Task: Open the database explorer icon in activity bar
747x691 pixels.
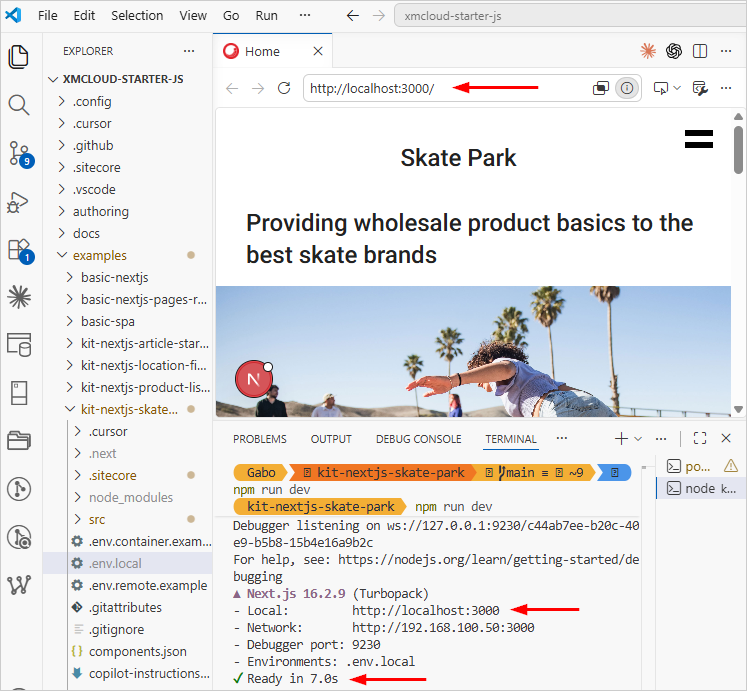Action: pyautogui.click(x=19, y=345)
